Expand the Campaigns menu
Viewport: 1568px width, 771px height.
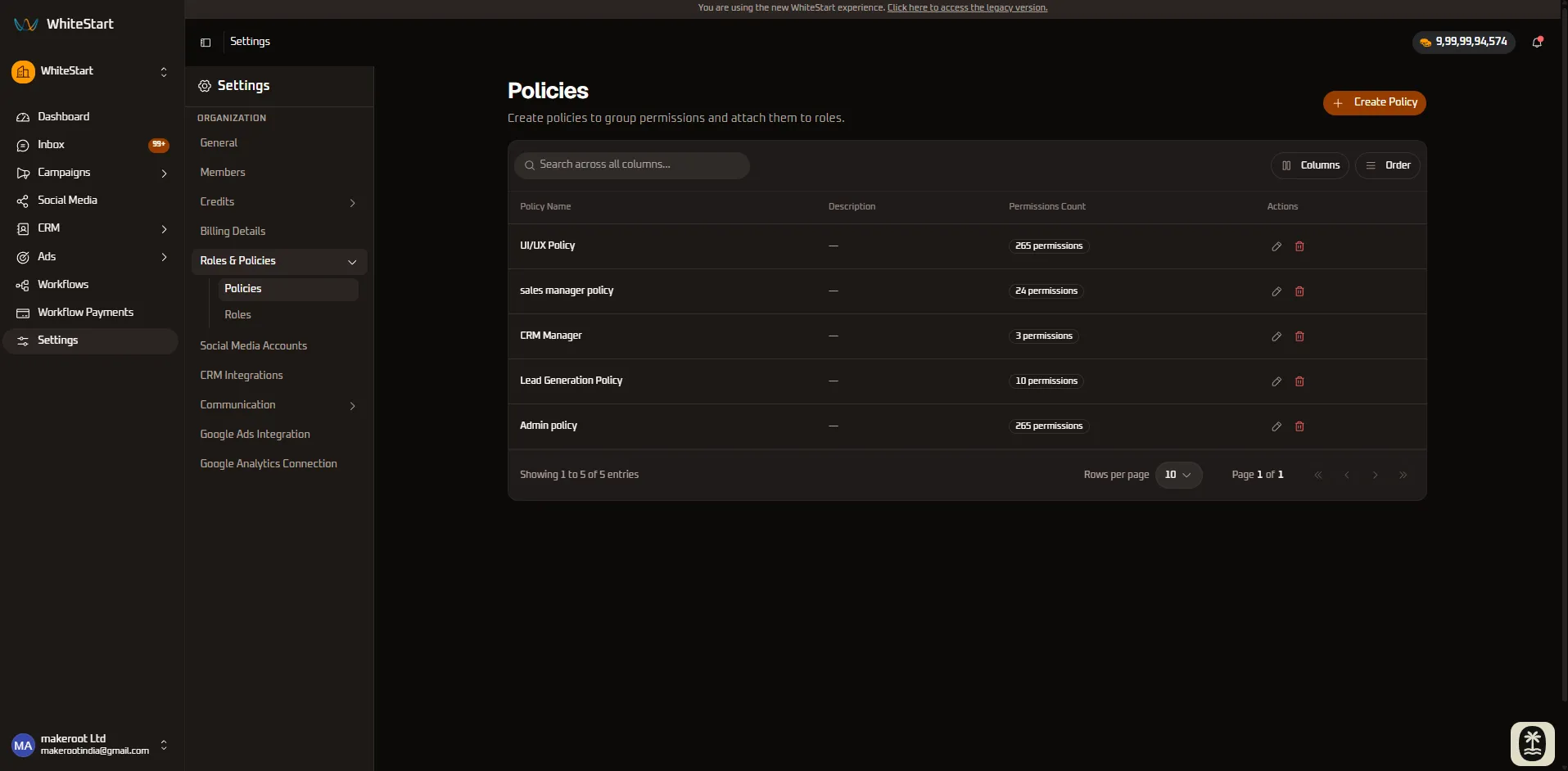pos(90,173)
